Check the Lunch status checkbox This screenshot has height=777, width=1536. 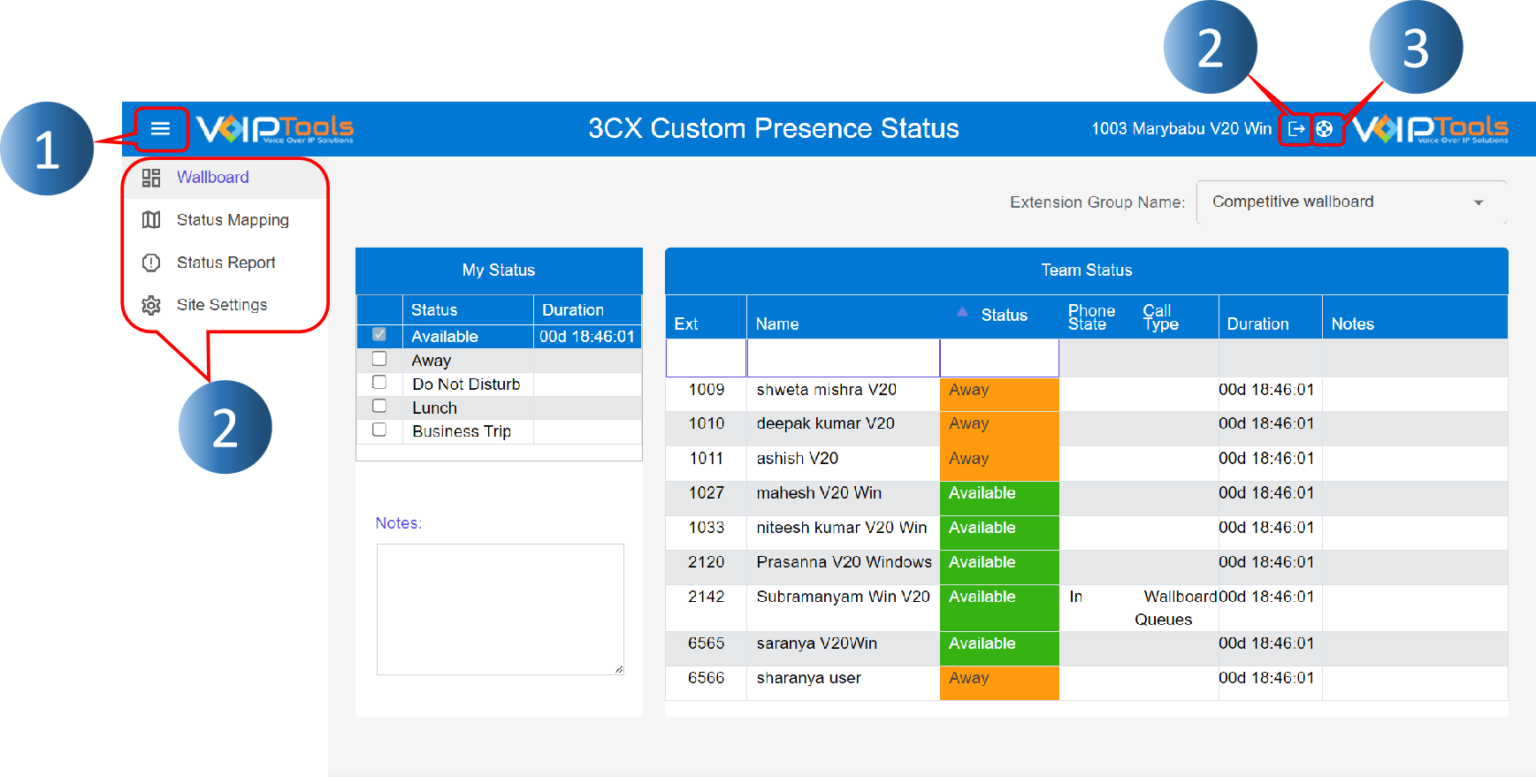pyautogui.click(x=379, y=406)
